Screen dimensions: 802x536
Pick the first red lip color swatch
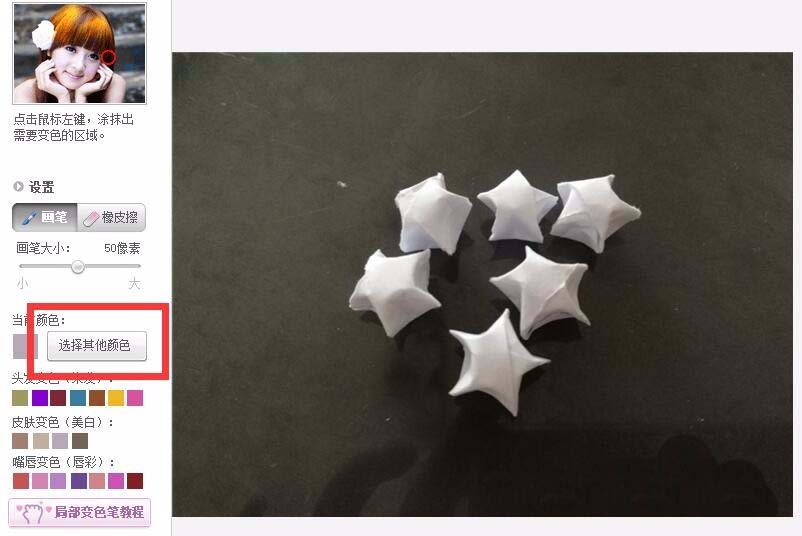click(21, 481)
